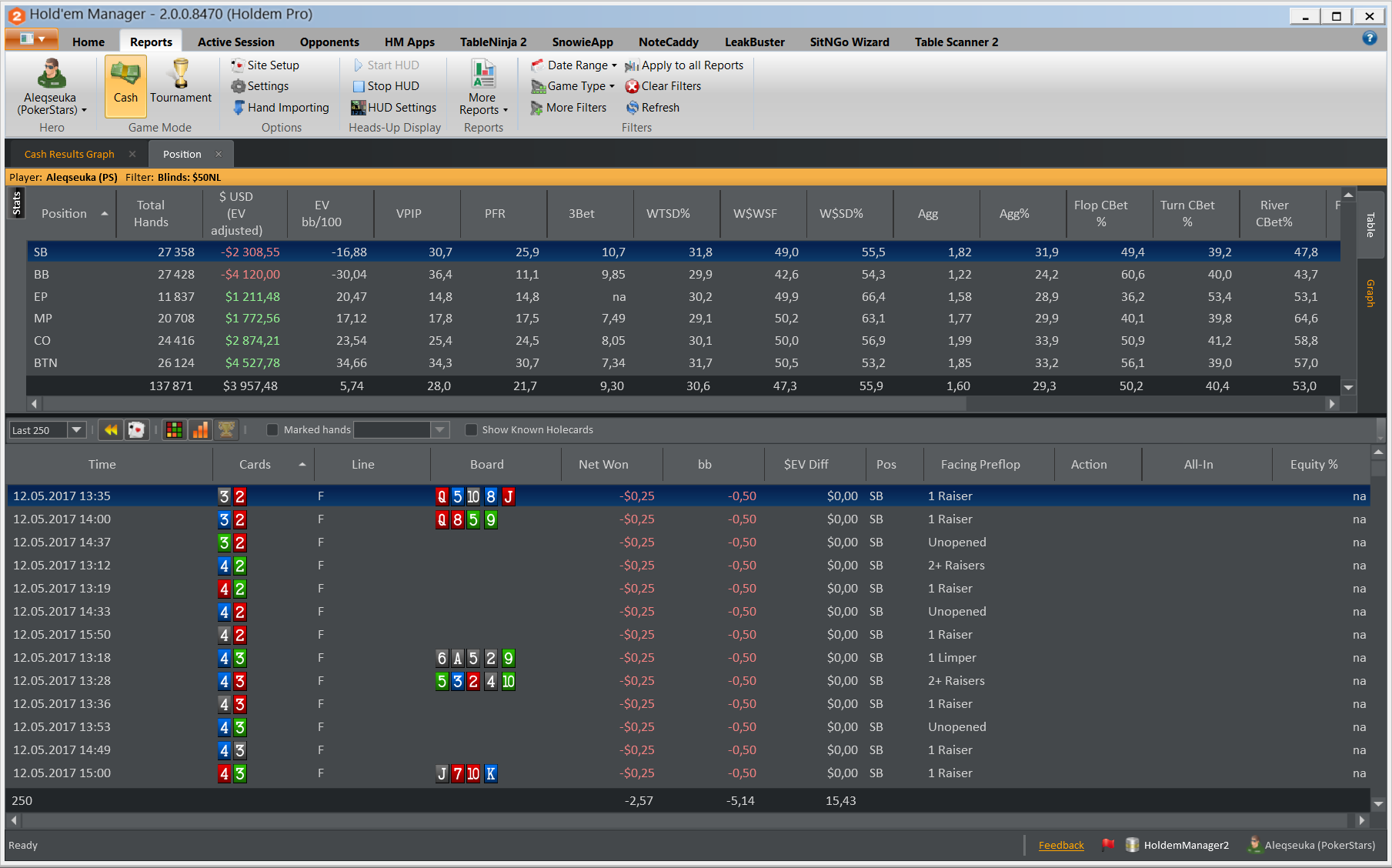
Task: Apply filters to all reports
Action: (684, 65)
